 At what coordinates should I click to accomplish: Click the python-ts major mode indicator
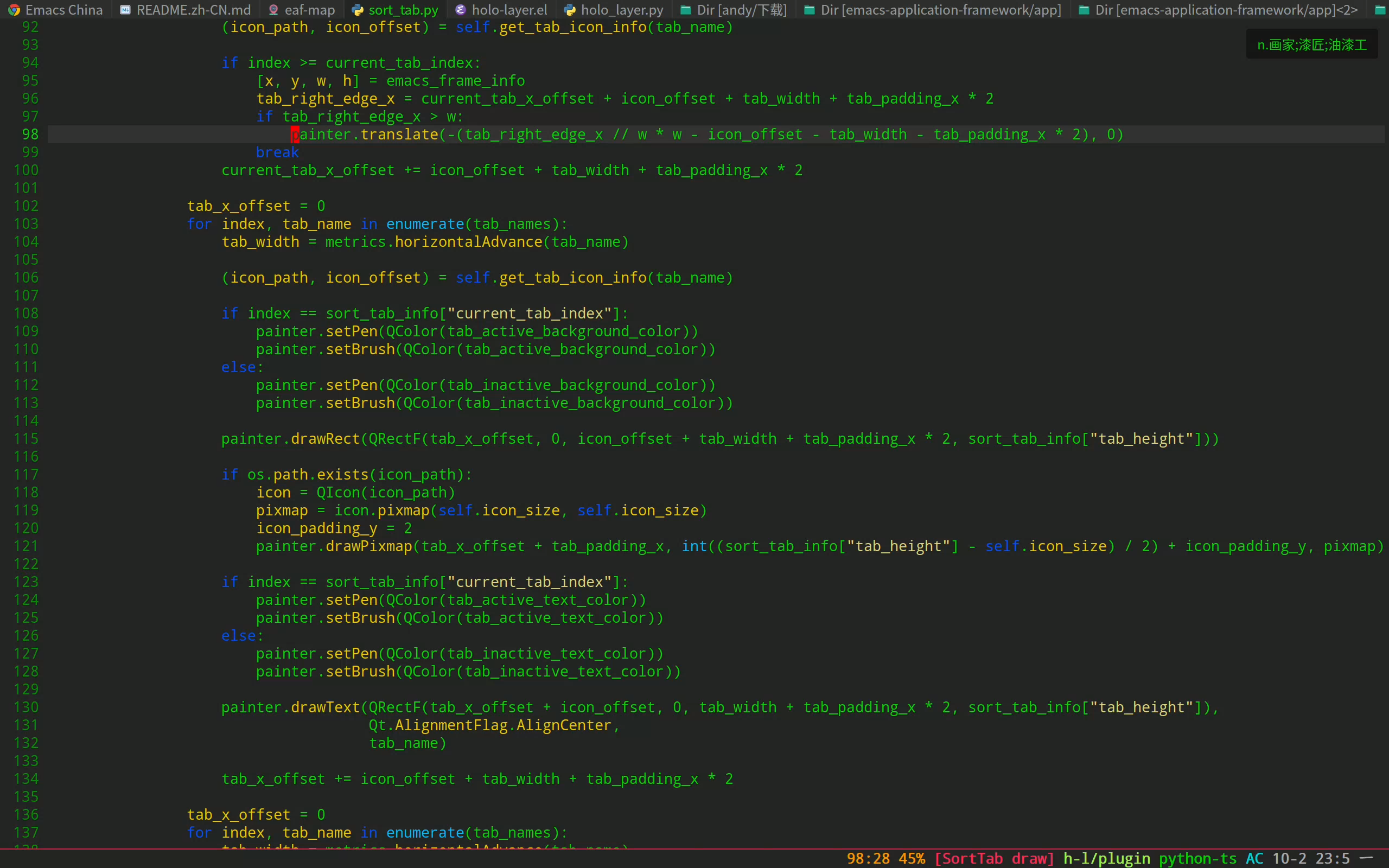click(x=1197, y=858)
